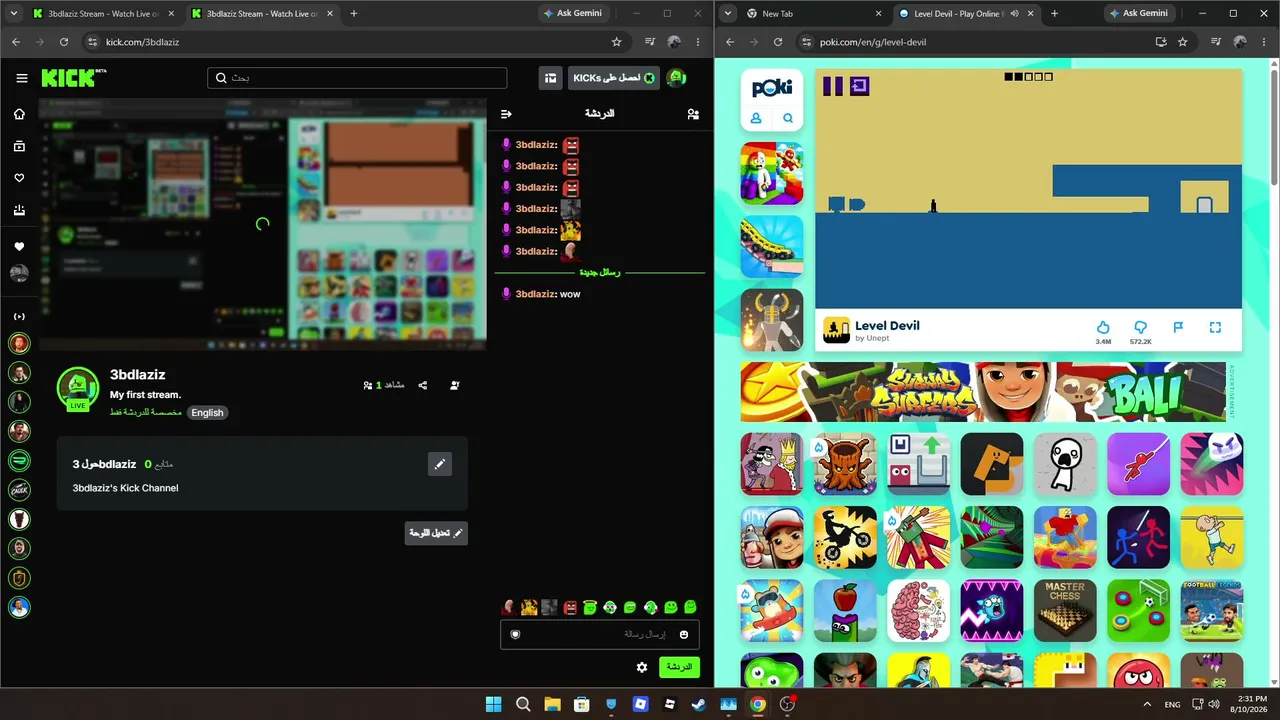Screen dimensions: 1280x720
Task: Bookmark the Kick page with the star
Action: tap(617, 42)
